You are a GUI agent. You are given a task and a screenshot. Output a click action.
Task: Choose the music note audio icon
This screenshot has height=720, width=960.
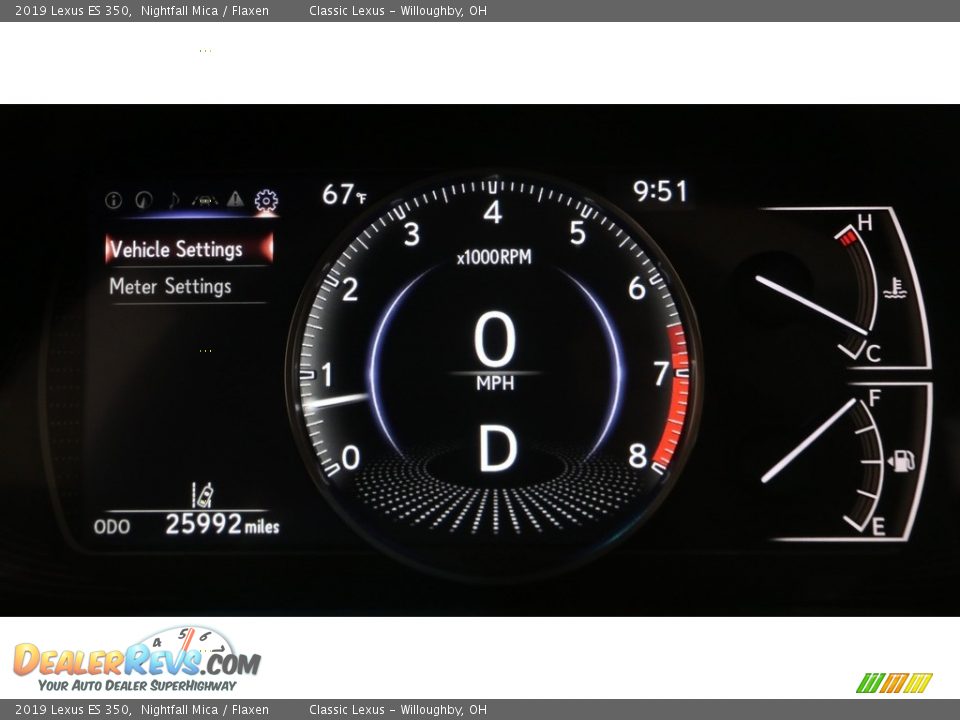coord(174,200)
